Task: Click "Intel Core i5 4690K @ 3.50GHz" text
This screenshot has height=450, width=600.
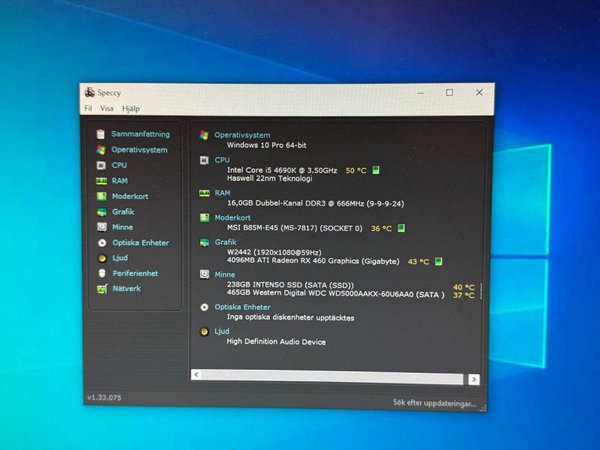Action: pyautogui.click(x=282, y=170)
